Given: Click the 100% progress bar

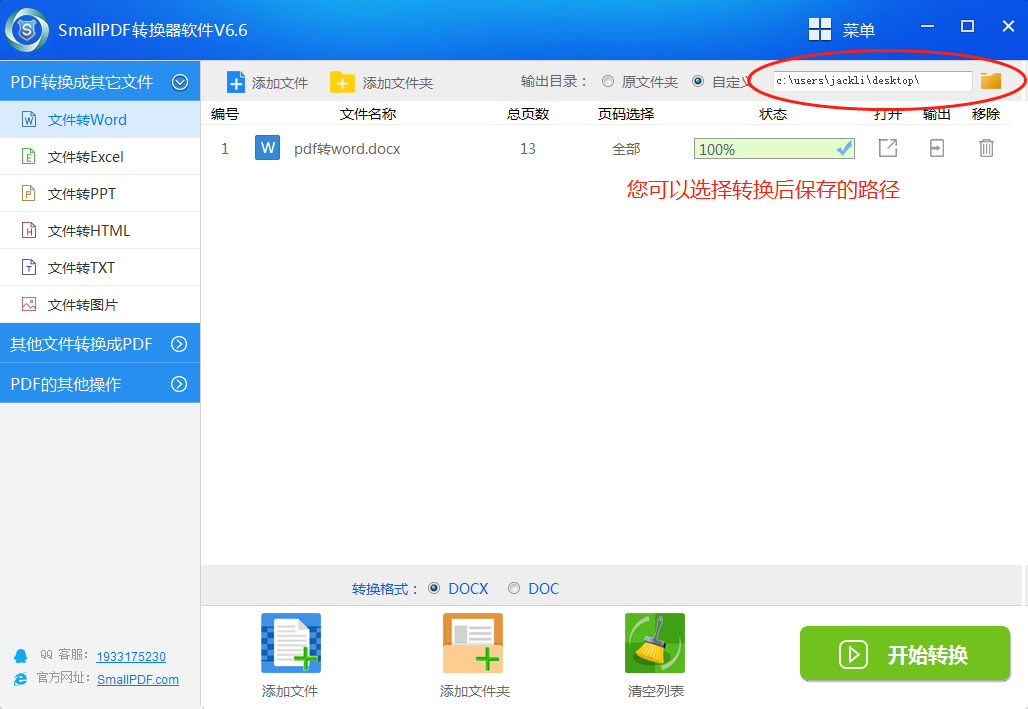Looking at the screenshot, I should pos(774,149).
